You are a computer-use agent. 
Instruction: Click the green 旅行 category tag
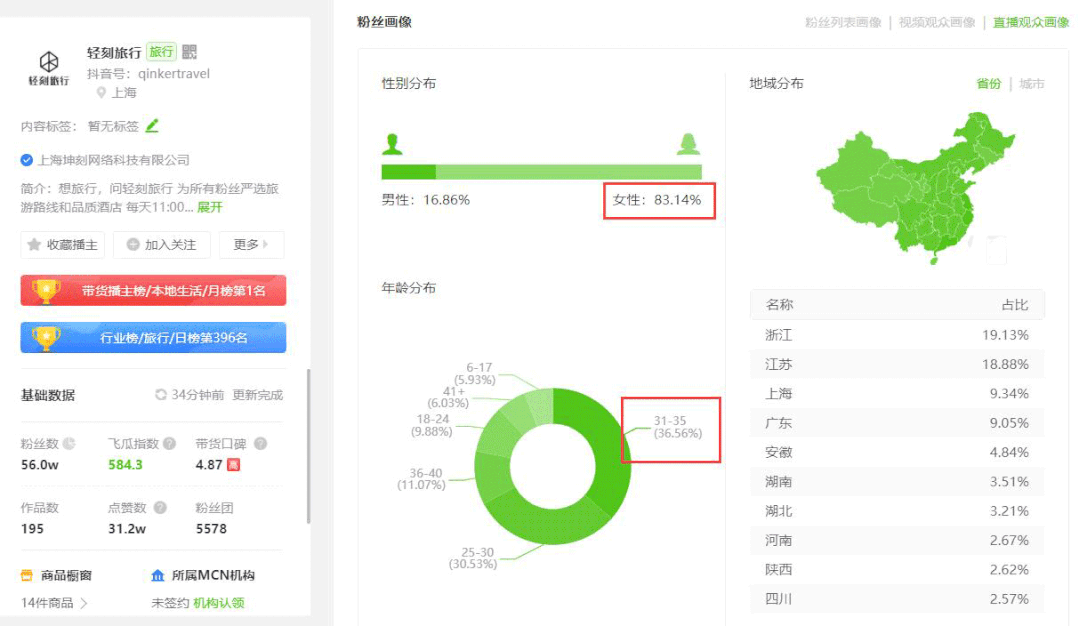161,52
